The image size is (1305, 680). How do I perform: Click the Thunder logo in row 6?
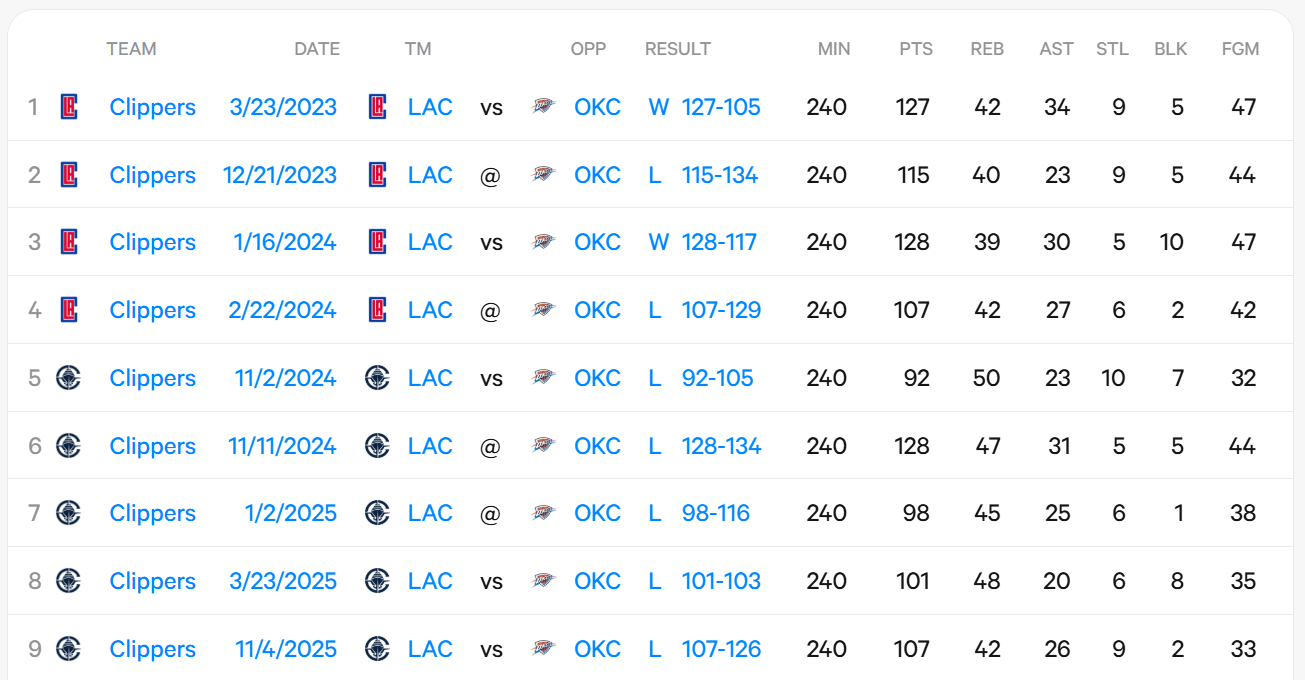point(543,446)
